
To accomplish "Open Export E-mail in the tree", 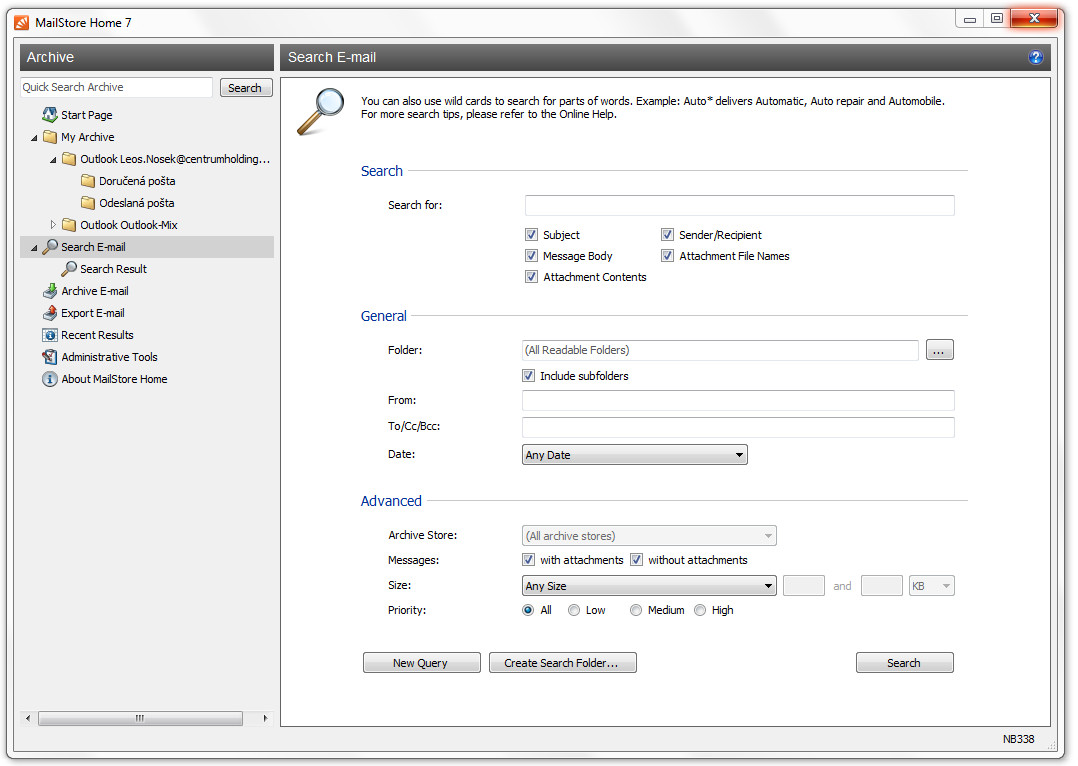I will pos(93,313).
